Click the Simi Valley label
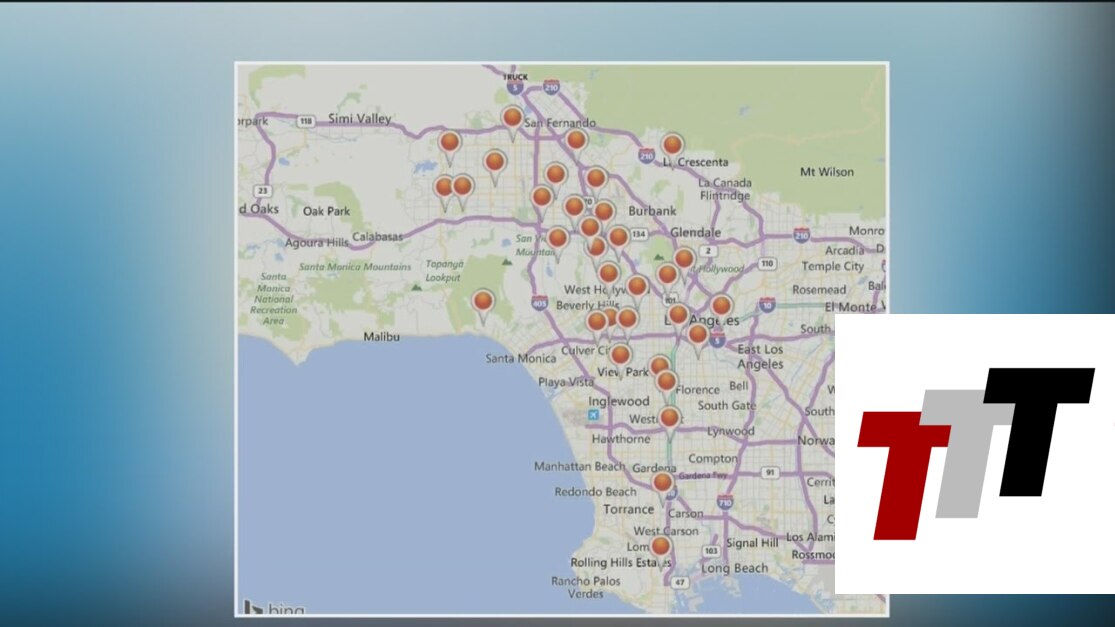 [x=360, y=119]
